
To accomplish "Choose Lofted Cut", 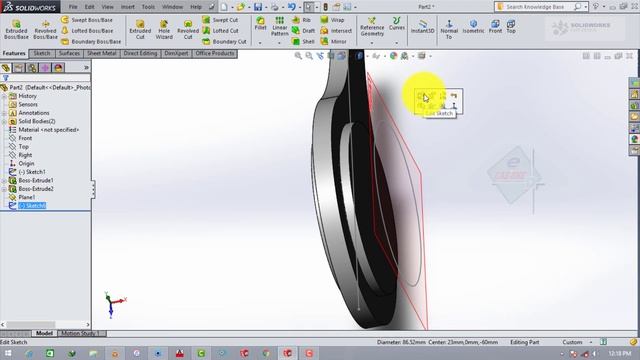I will point(221,31).
